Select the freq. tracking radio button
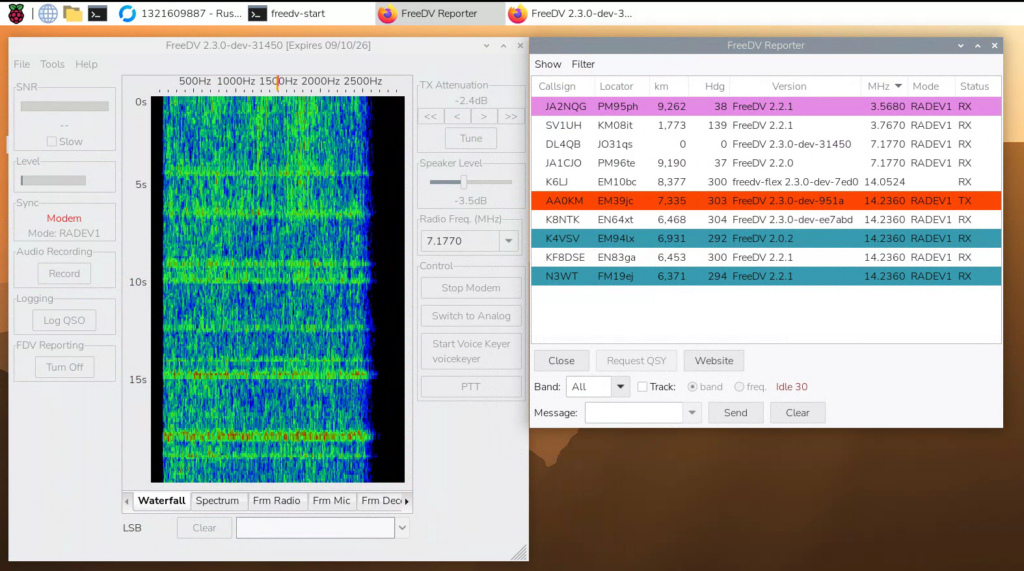Viewport: 1024px width, 571px height. pos(739,387)
